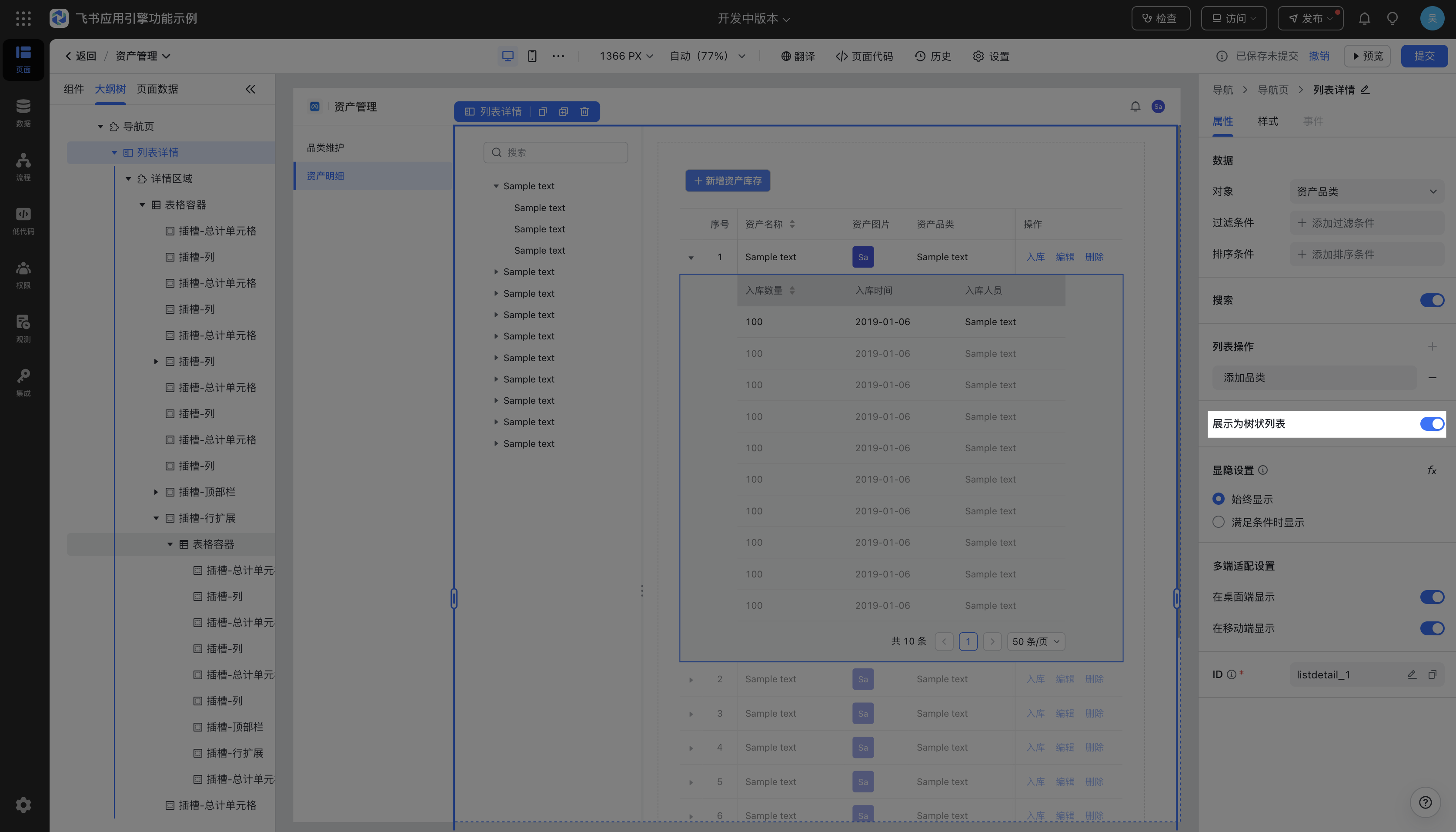
Task: Open the 数据 sidebar section
Action: coord(23,113)
